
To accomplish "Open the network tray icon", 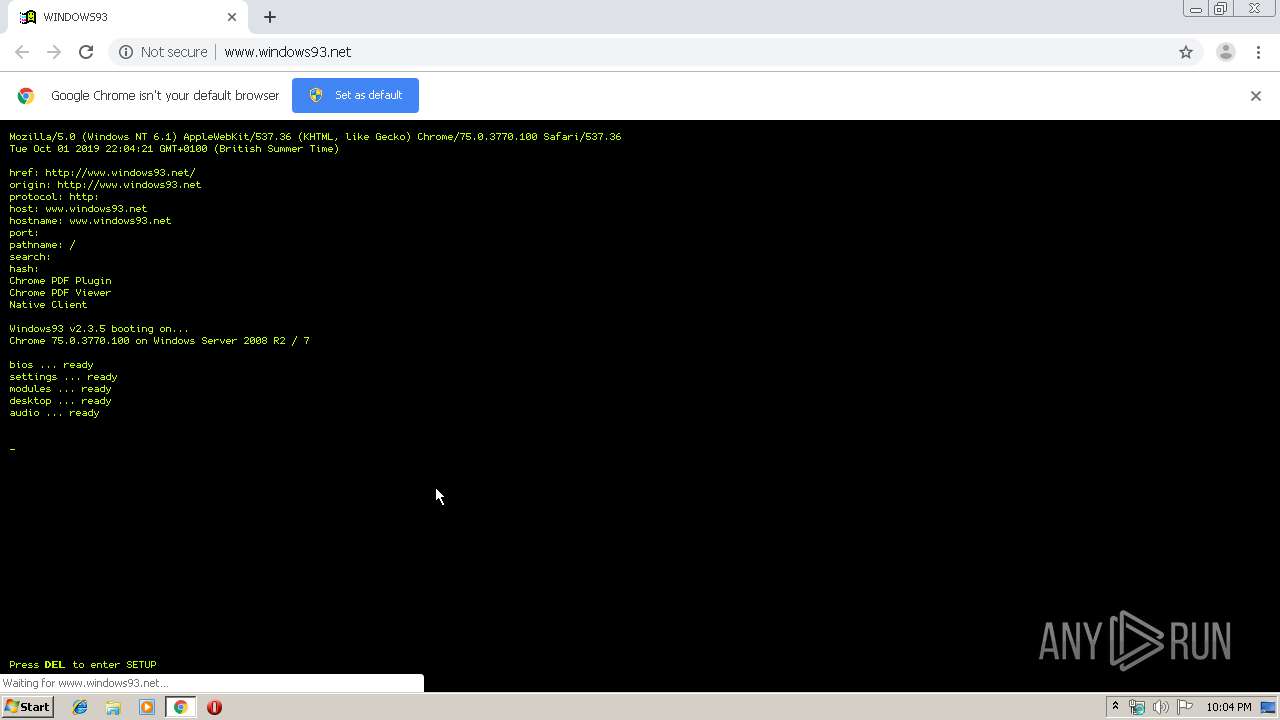I will pyautogui.click(x=1137, y=707).
